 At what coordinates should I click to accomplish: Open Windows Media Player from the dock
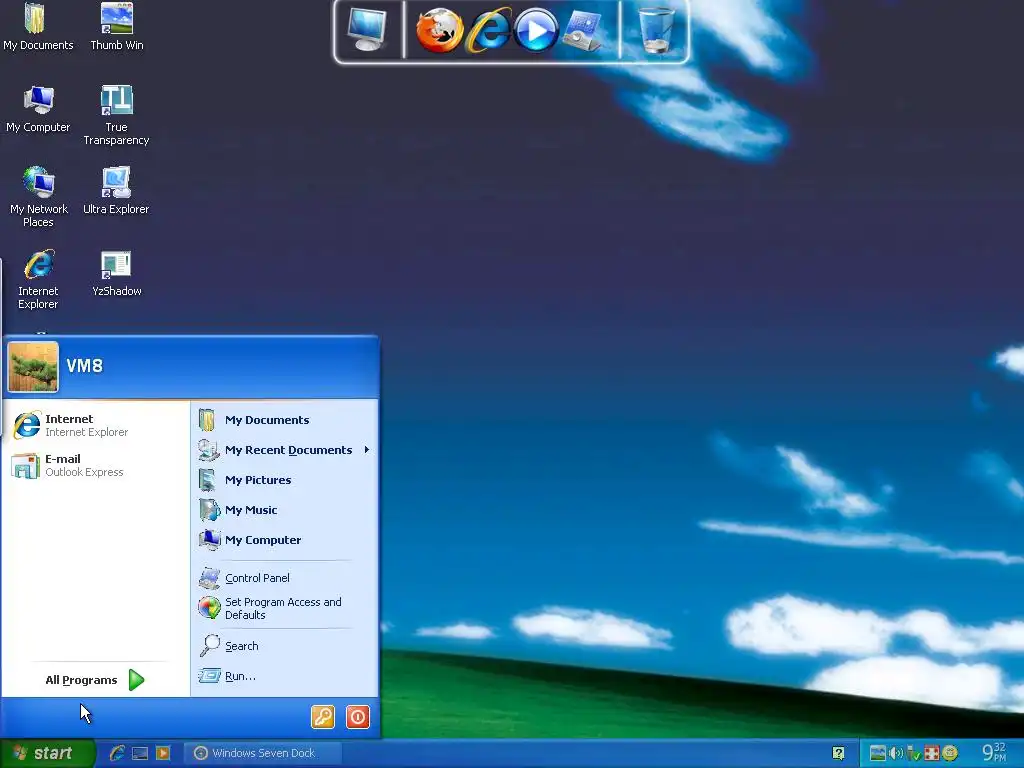point(536,30)
